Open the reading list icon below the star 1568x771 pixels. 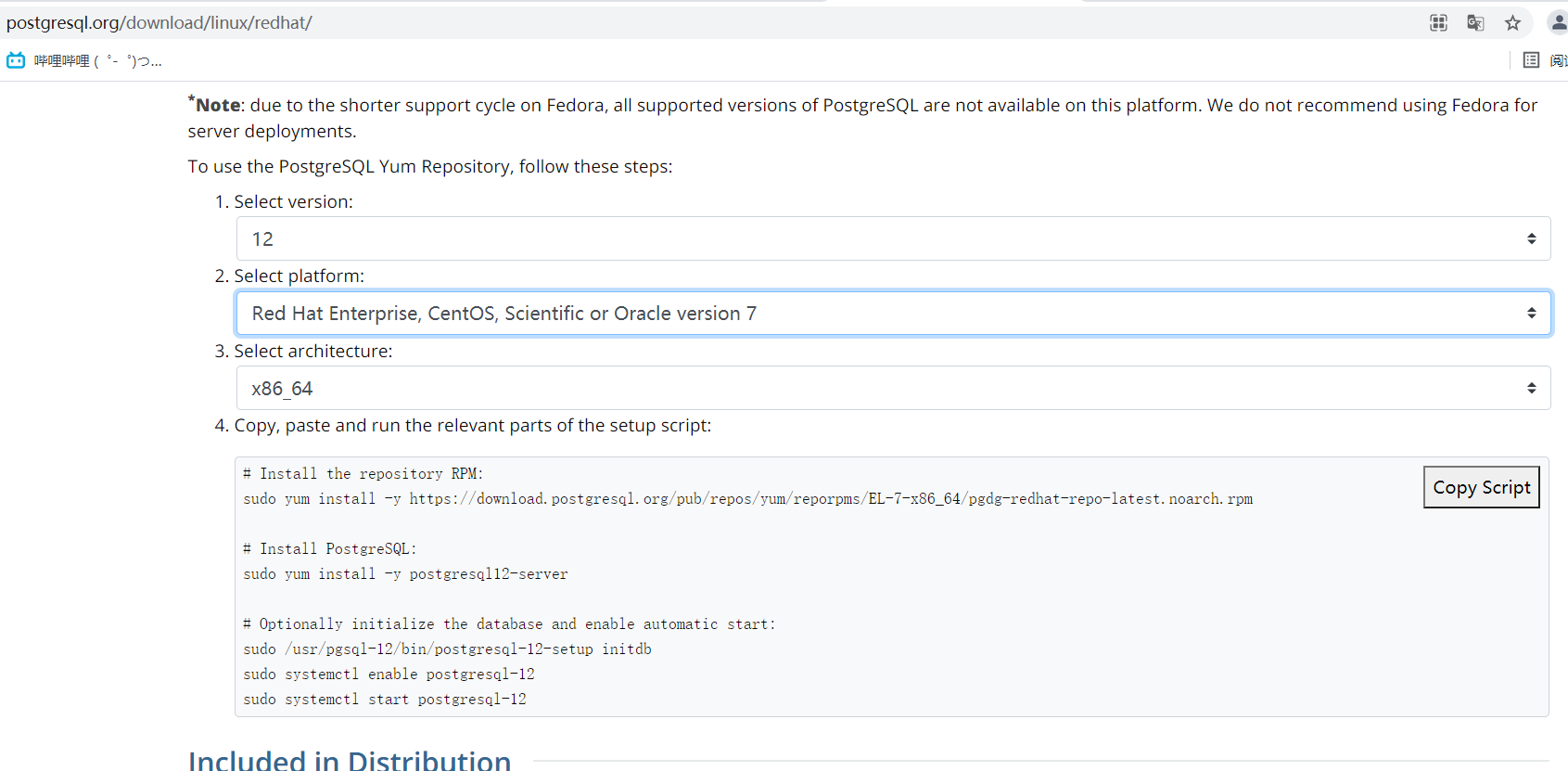1532,58
